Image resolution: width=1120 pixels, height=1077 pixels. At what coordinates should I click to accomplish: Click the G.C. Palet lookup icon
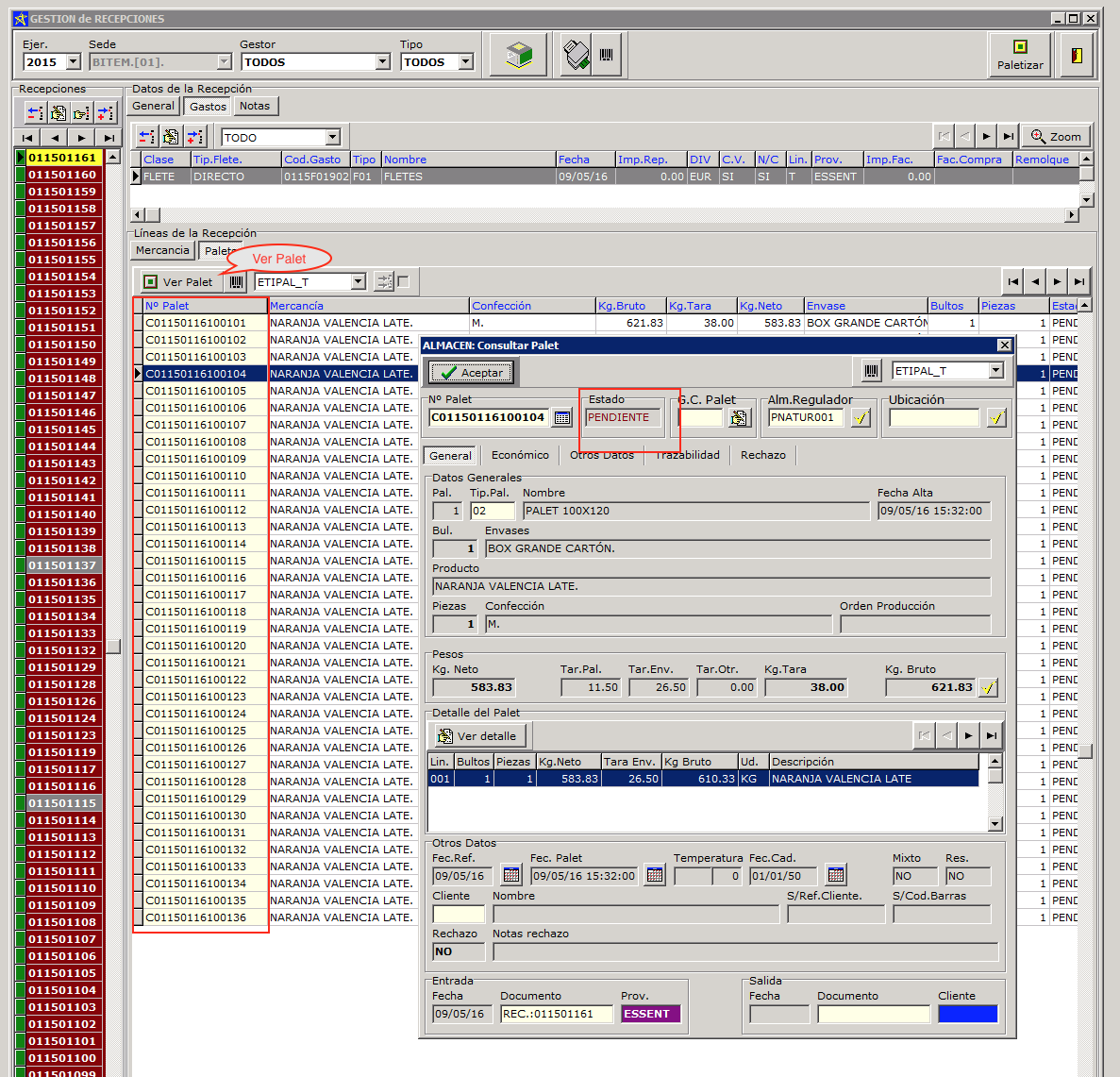point(739,418)
